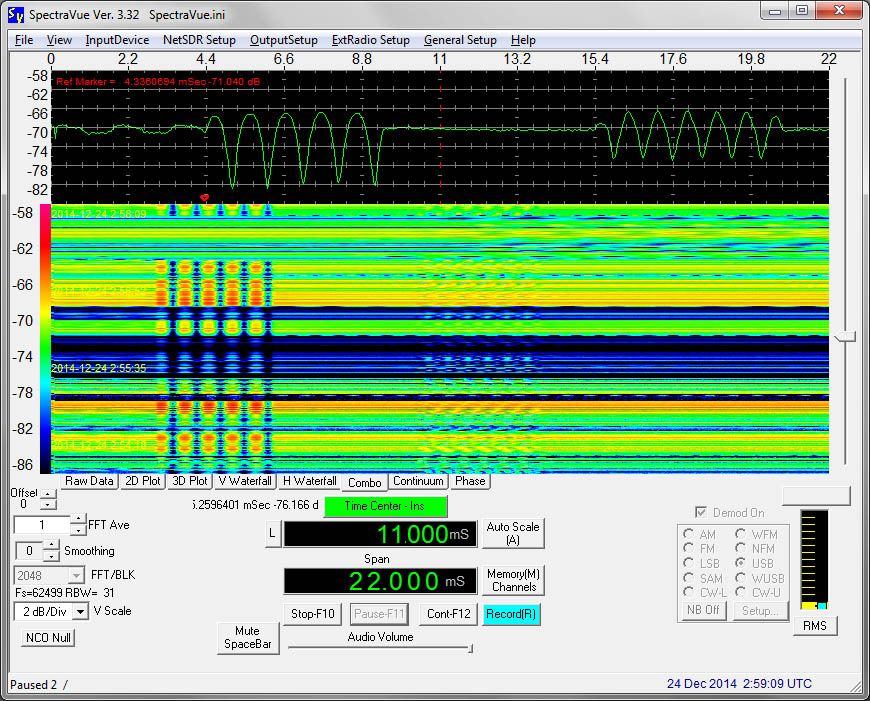
Task: Switch to V Waterfall tab
Action: pyautogui.click(x=245, y=481)
